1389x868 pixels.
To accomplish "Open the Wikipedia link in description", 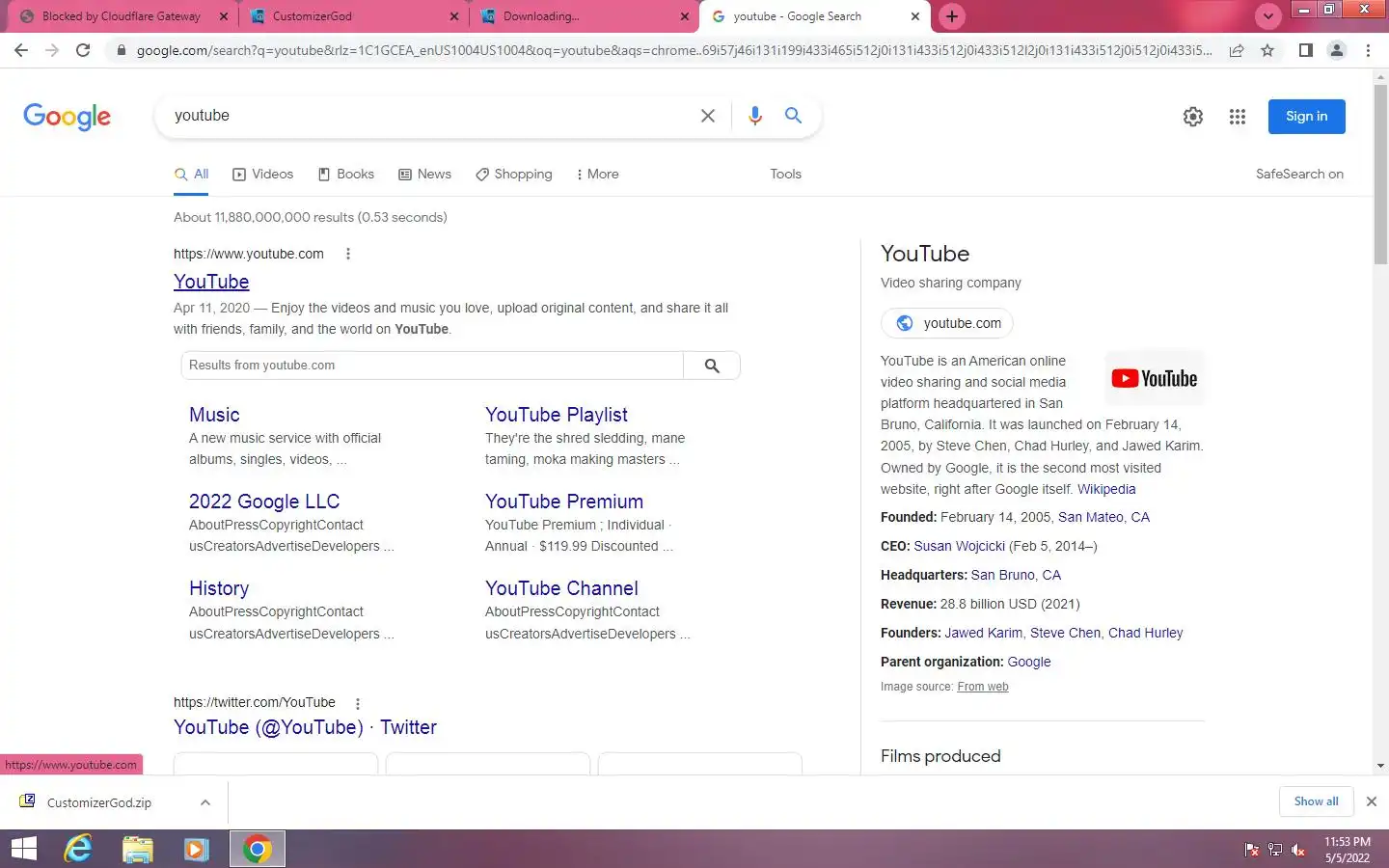I will pos(1106,489).
